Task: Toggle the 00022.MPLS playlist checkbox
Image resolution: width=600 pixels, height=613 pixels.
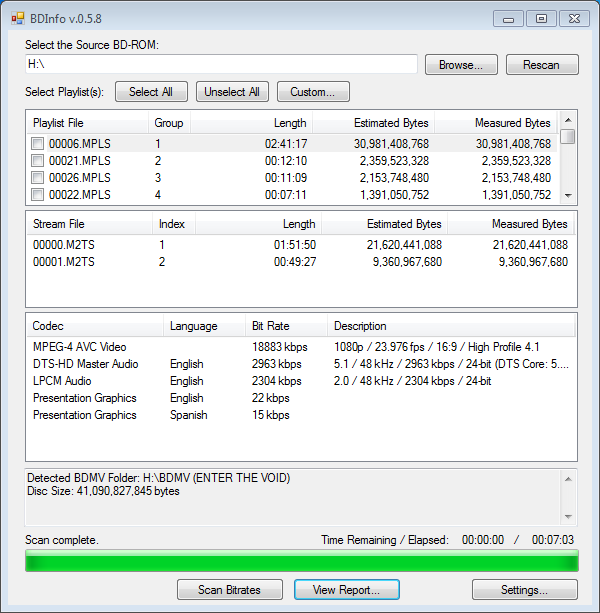Action: 38,195
